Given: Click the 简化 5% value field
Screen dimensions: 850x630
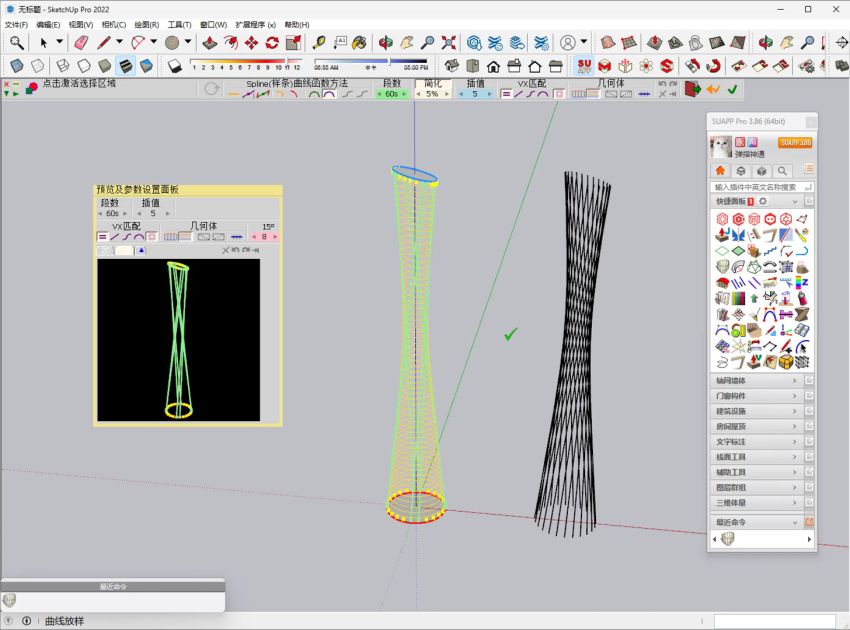Looking at the screenshot, I should pyautogui.click(x=432, y=94).
